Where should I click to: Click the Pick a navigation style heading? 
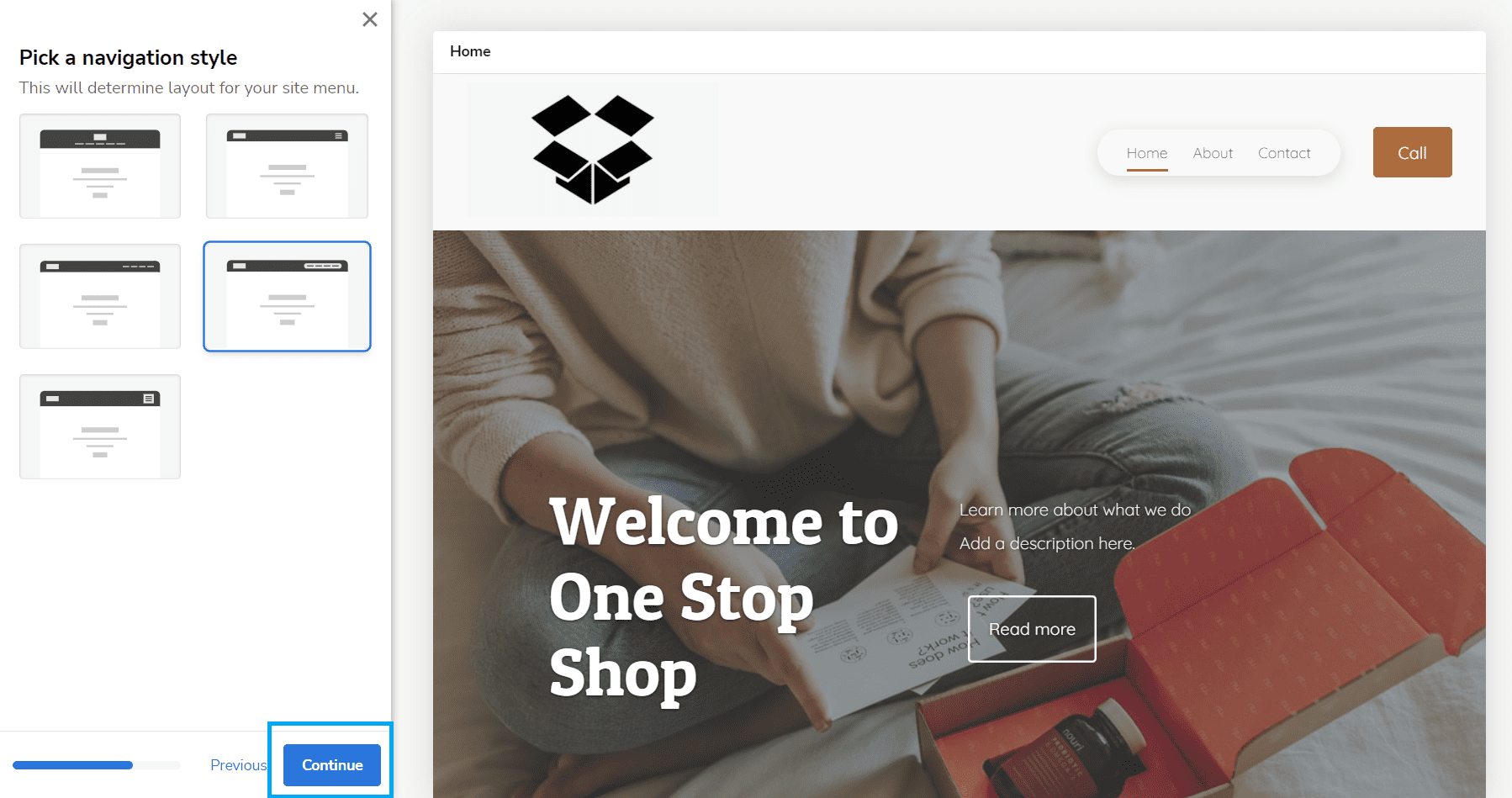(x=128, y=57)
